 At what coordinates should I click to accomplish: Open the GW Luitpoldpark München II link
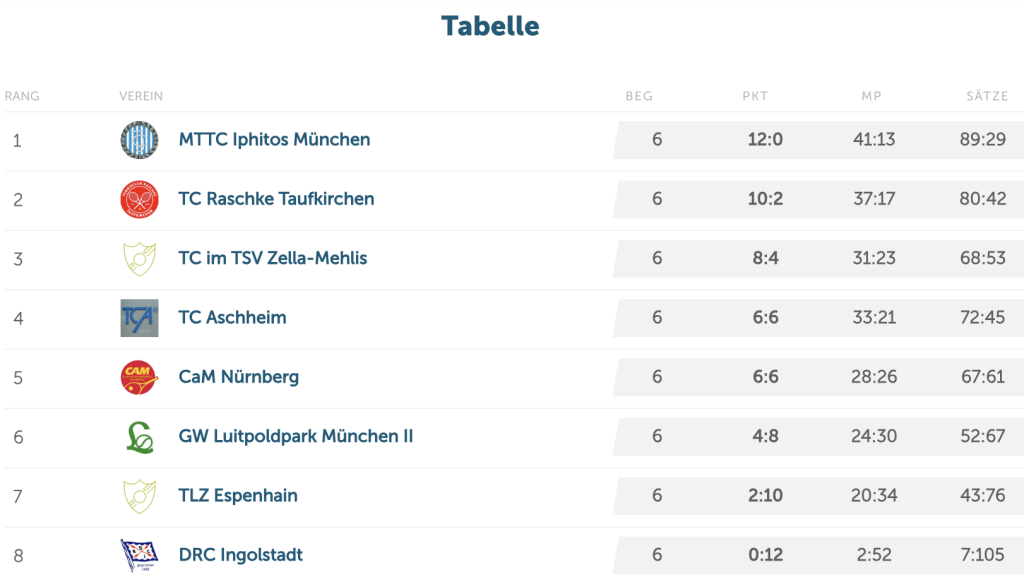point(296,437)
